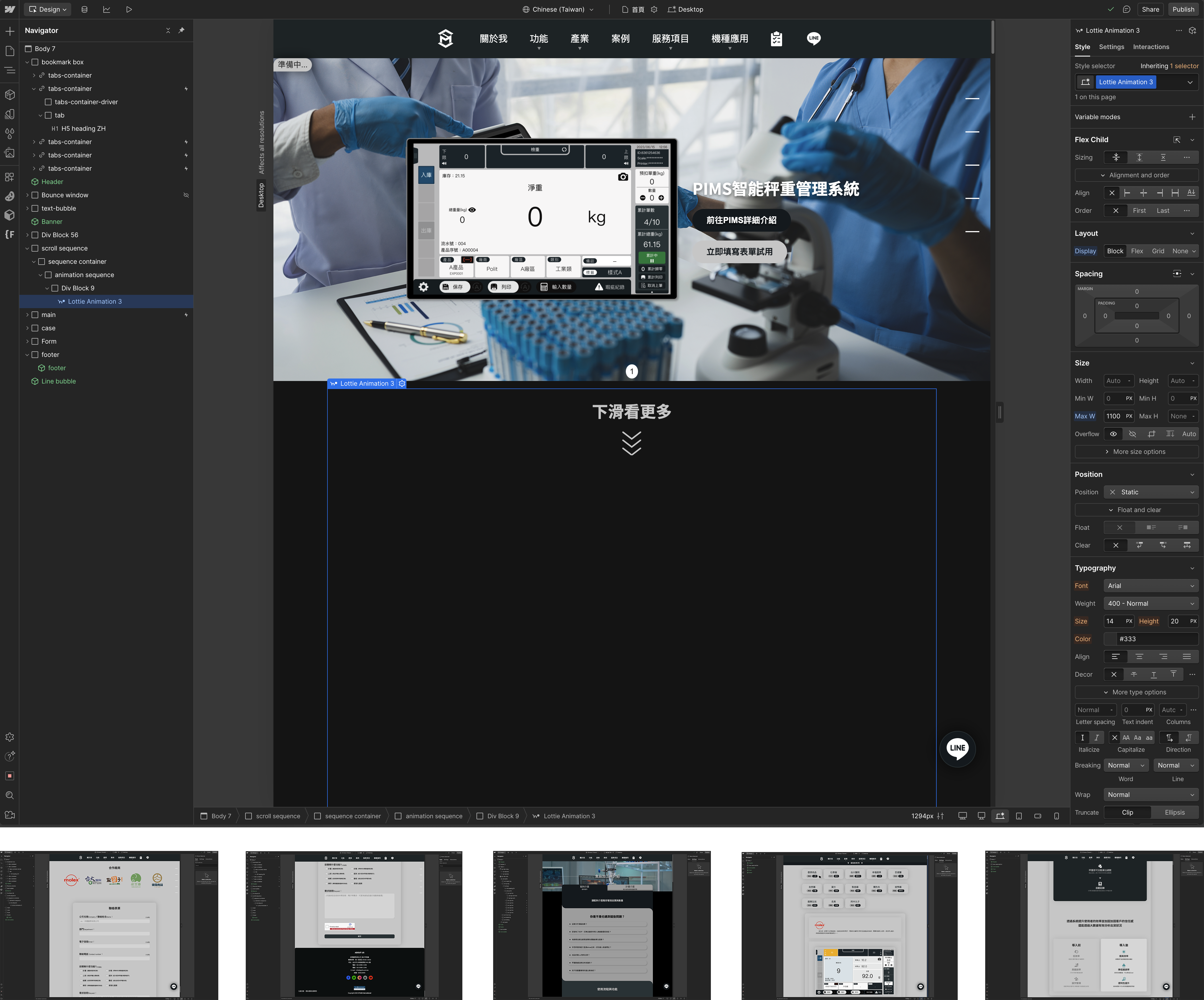Open the Chinese (Taiwan) locale dropdown
1204x1000 pixels.
(558, 9)
